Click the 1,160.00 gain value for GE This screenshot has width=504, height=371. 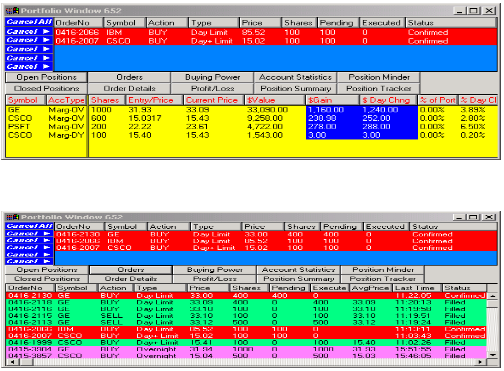click(325, 110)
